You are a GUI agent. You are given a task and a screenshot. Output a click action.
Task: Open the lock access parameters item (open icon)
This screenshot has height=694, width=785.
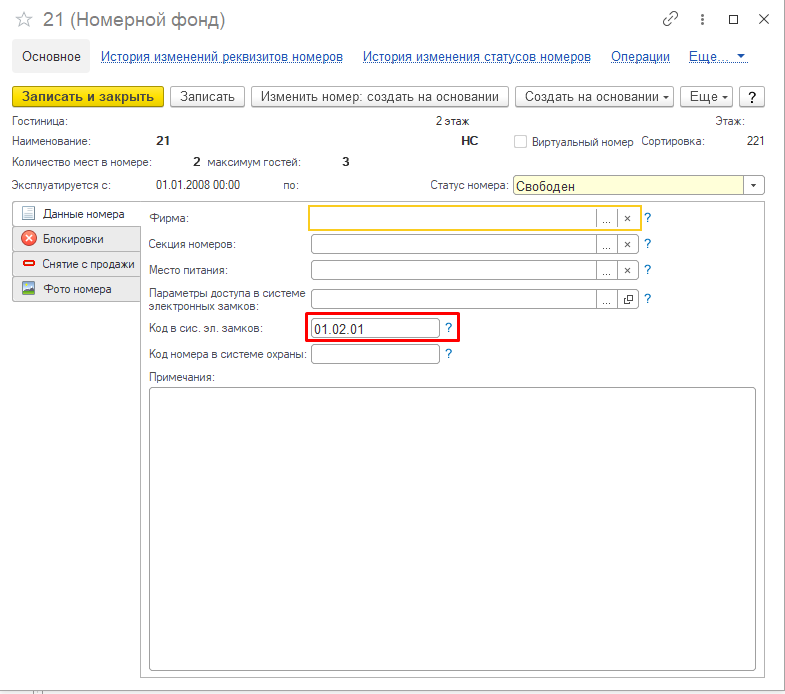click(x=628, y=299)
